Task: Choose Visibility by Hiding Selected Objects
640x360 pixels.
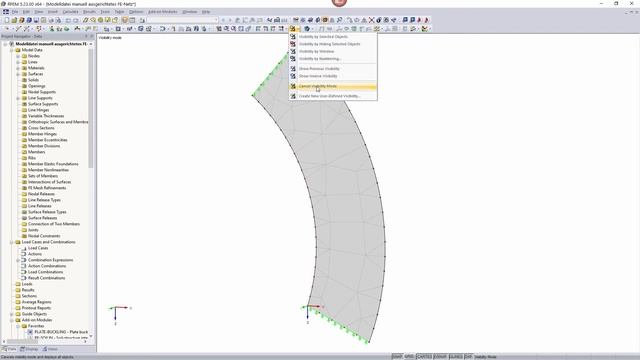Action: [333, 44]
